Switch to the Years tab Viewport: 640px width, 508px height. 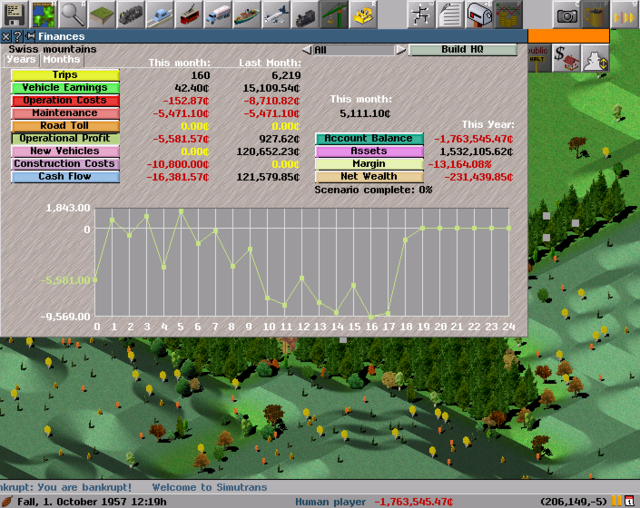pos(21,60)
